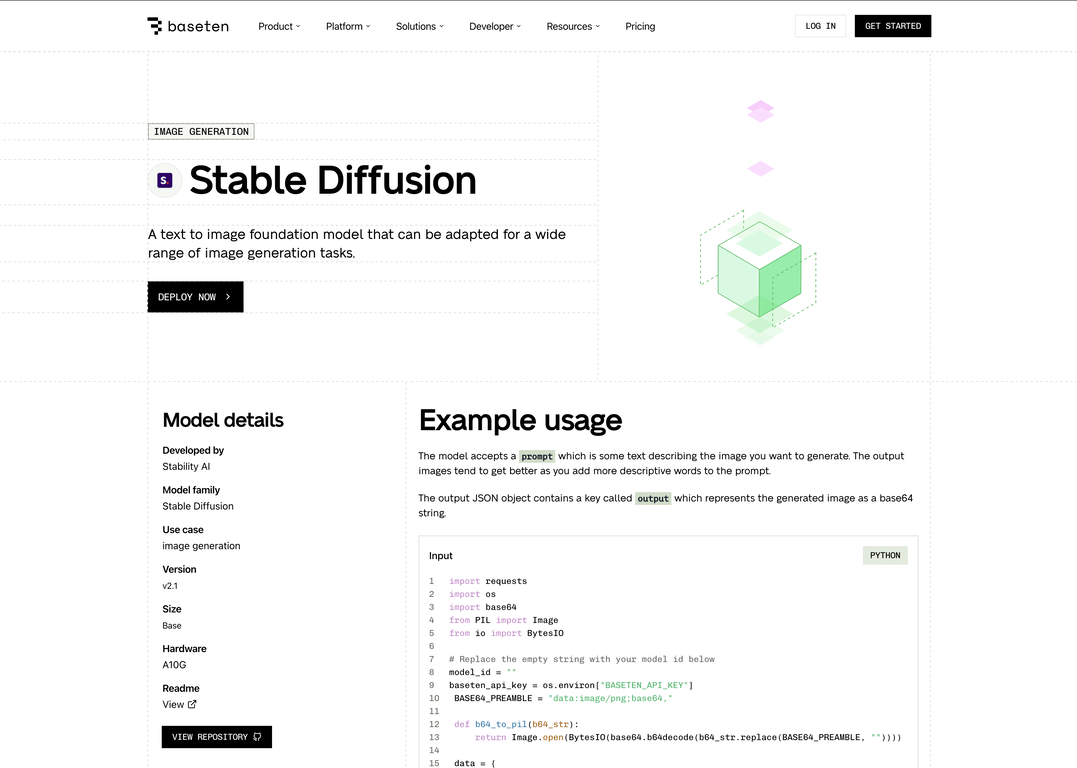Click the external link icon beside View
Image resolution: width=1077 pixels, height=768 pixels.
click(192, 704)
